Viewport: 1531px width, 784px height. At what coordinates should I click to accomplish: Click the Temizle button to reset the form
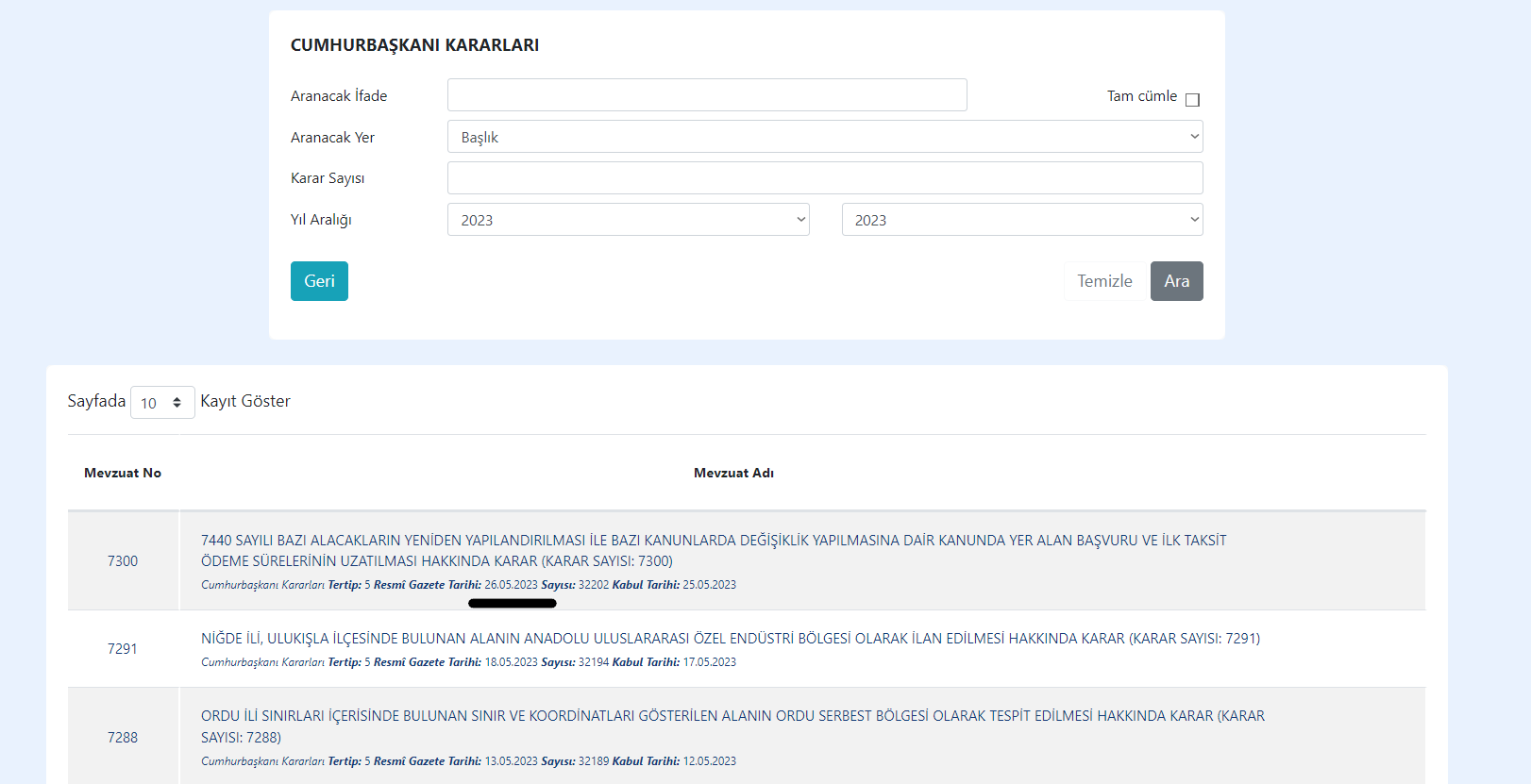click(x=1103, y=281)
